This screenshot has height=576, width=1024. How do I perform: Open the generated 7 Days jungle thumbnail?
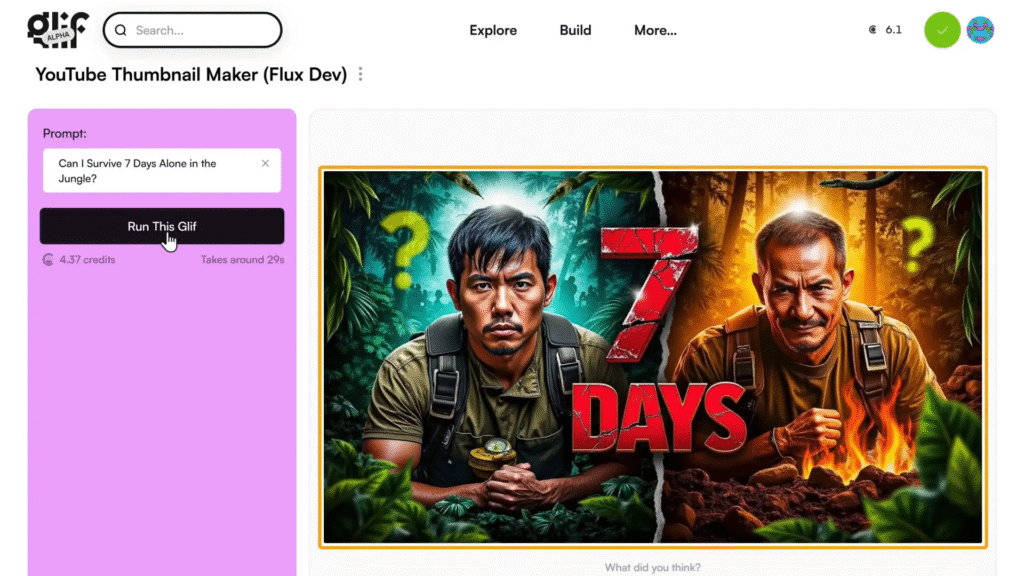click(x=653, y=357)
